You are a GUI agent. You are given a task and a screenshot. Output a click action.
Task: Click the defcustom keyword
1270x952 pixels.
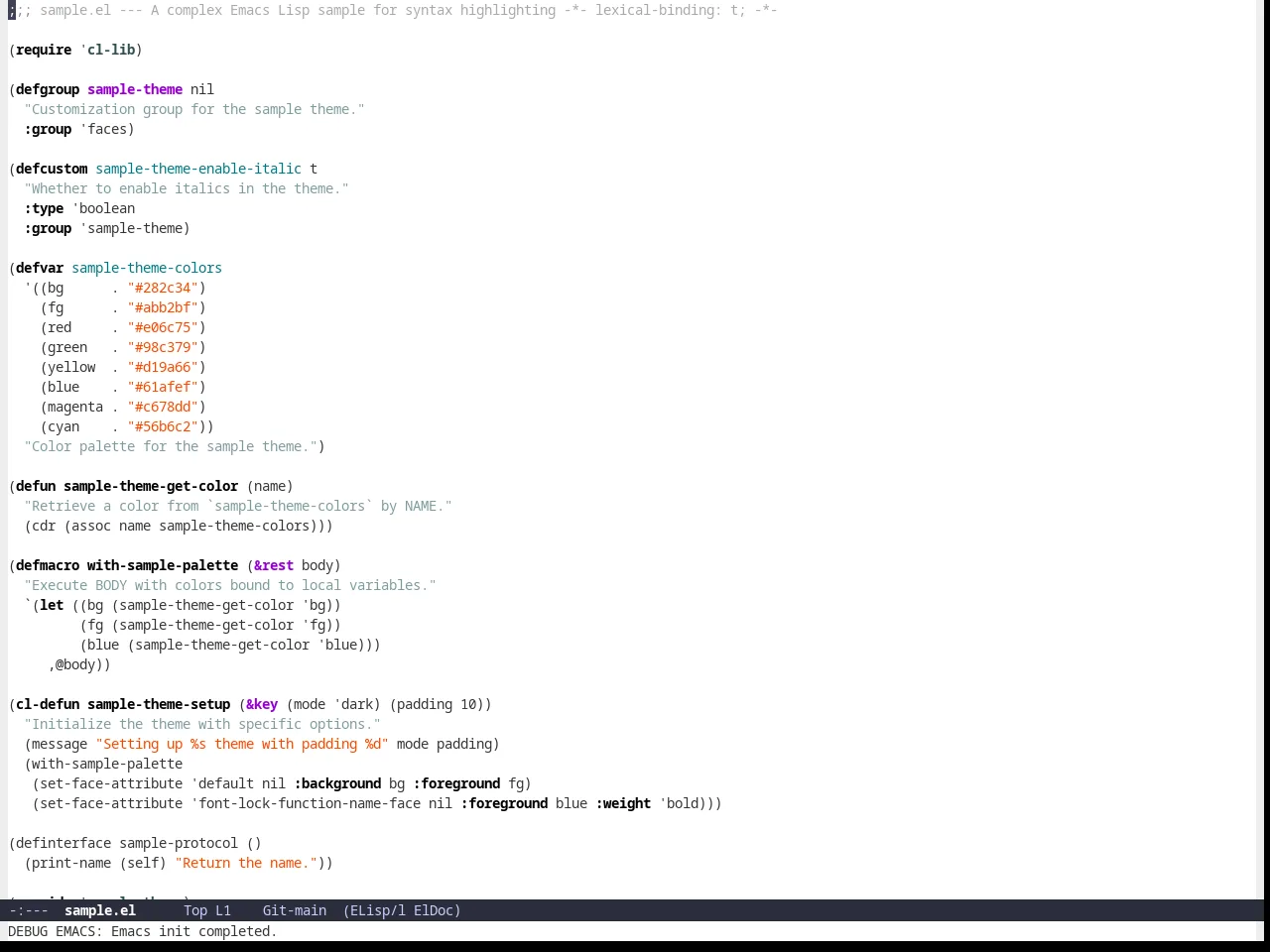pos(52,169)
